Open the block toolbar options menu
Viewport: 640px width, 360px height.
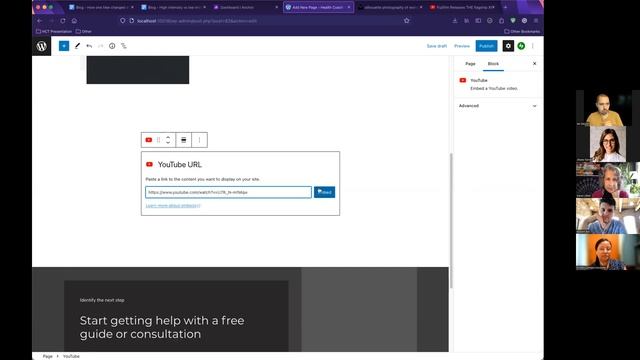pyautogui.click(x=199, y=140)
